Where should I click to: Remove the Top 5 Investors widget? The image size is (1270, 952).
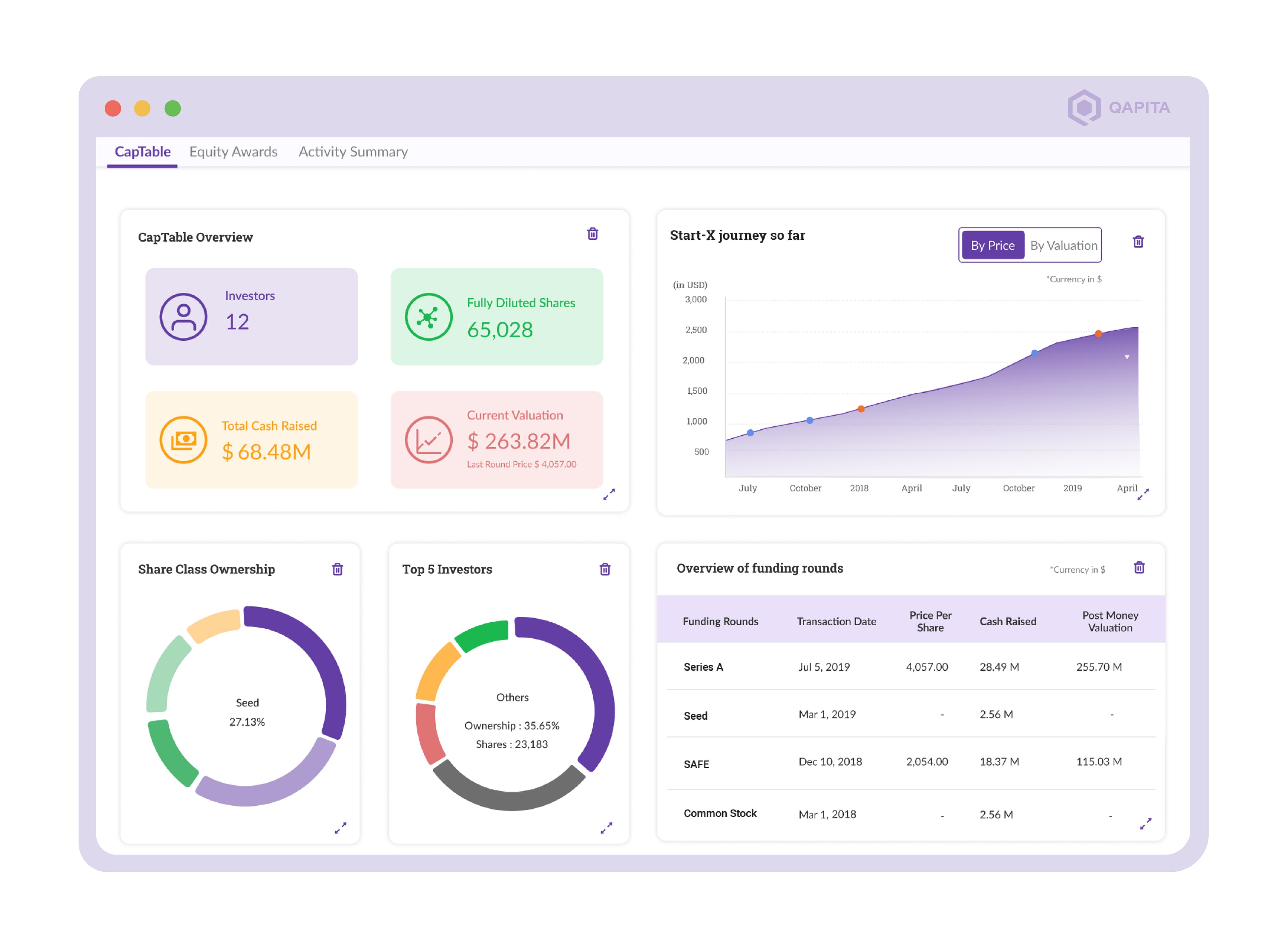(605, 569)
